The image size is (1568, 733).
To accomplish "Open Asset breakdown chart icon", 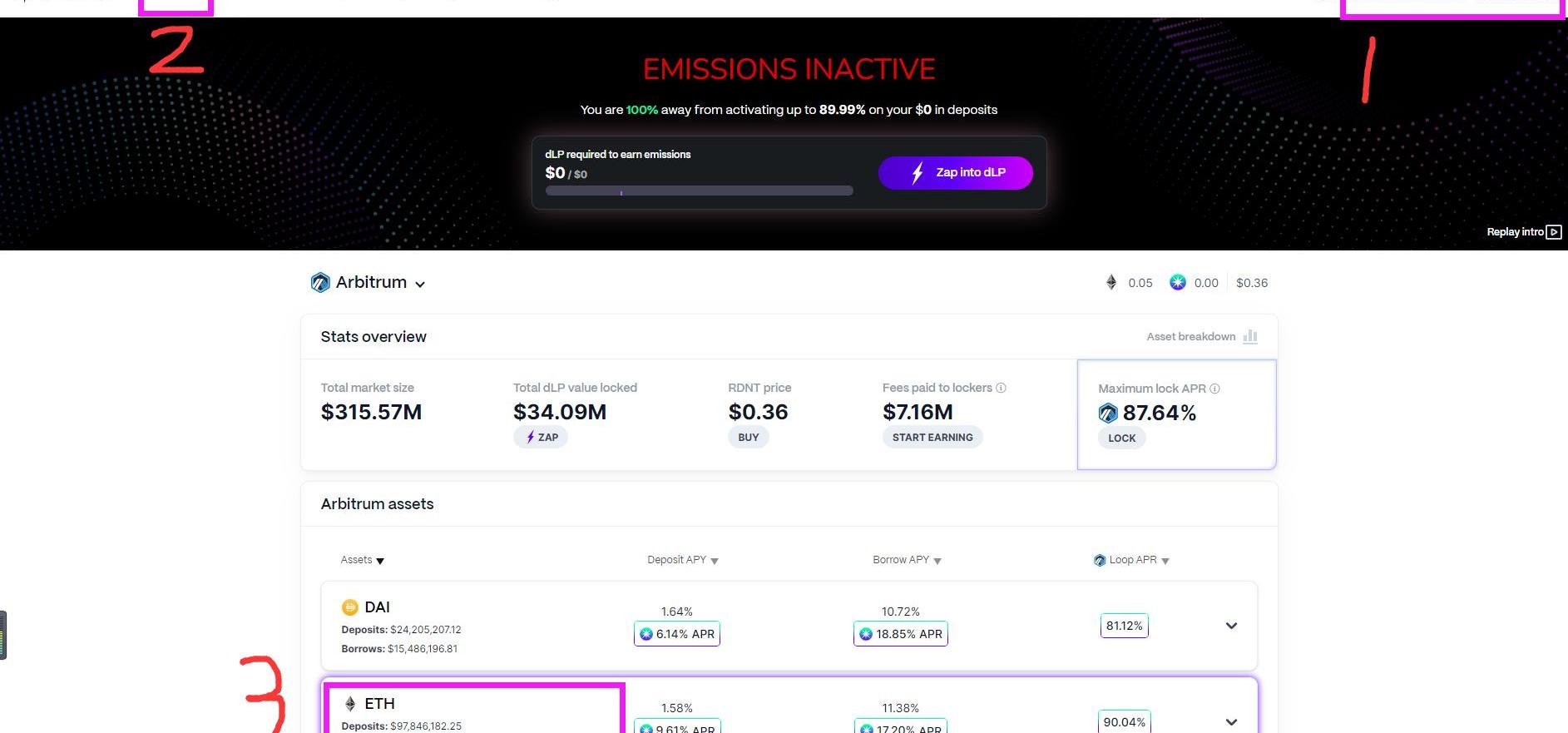I will (x=1249, y=336).
